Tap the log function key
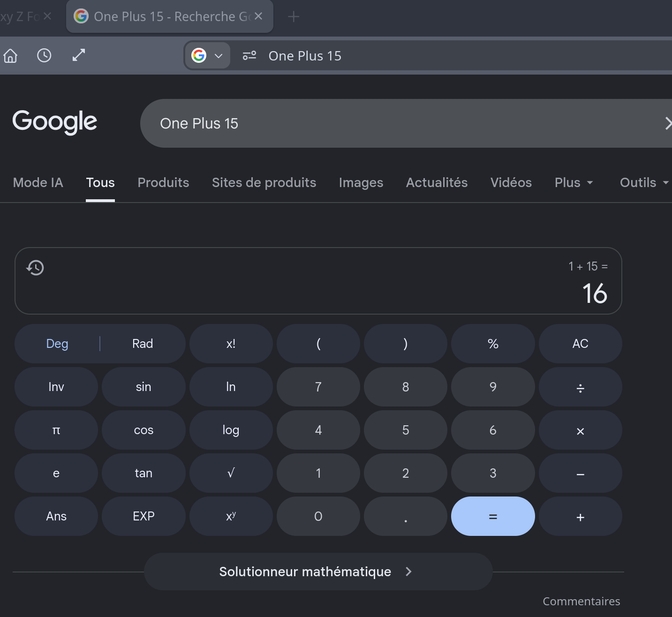672x617 pixels. 231,430
